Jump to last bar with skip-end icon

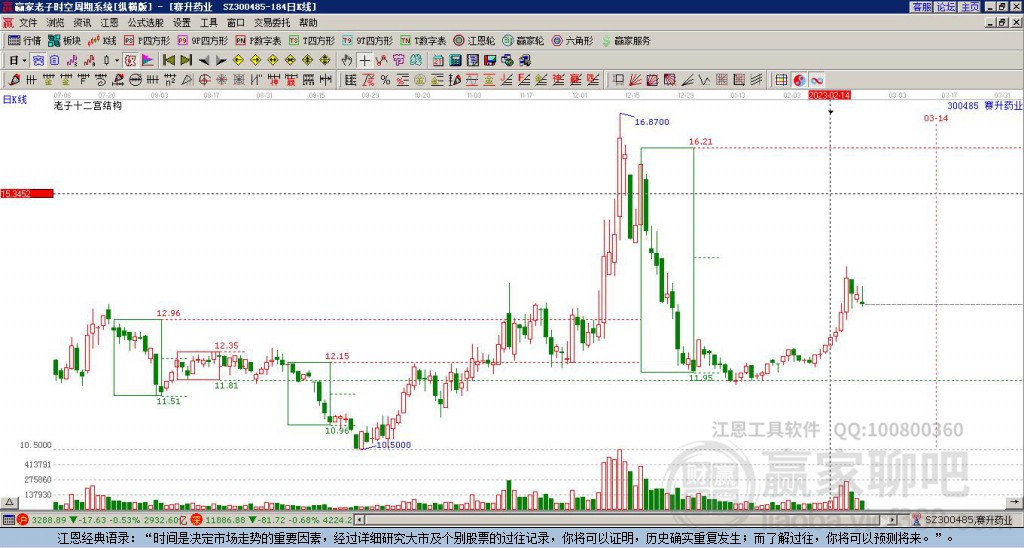pos(186,61)
